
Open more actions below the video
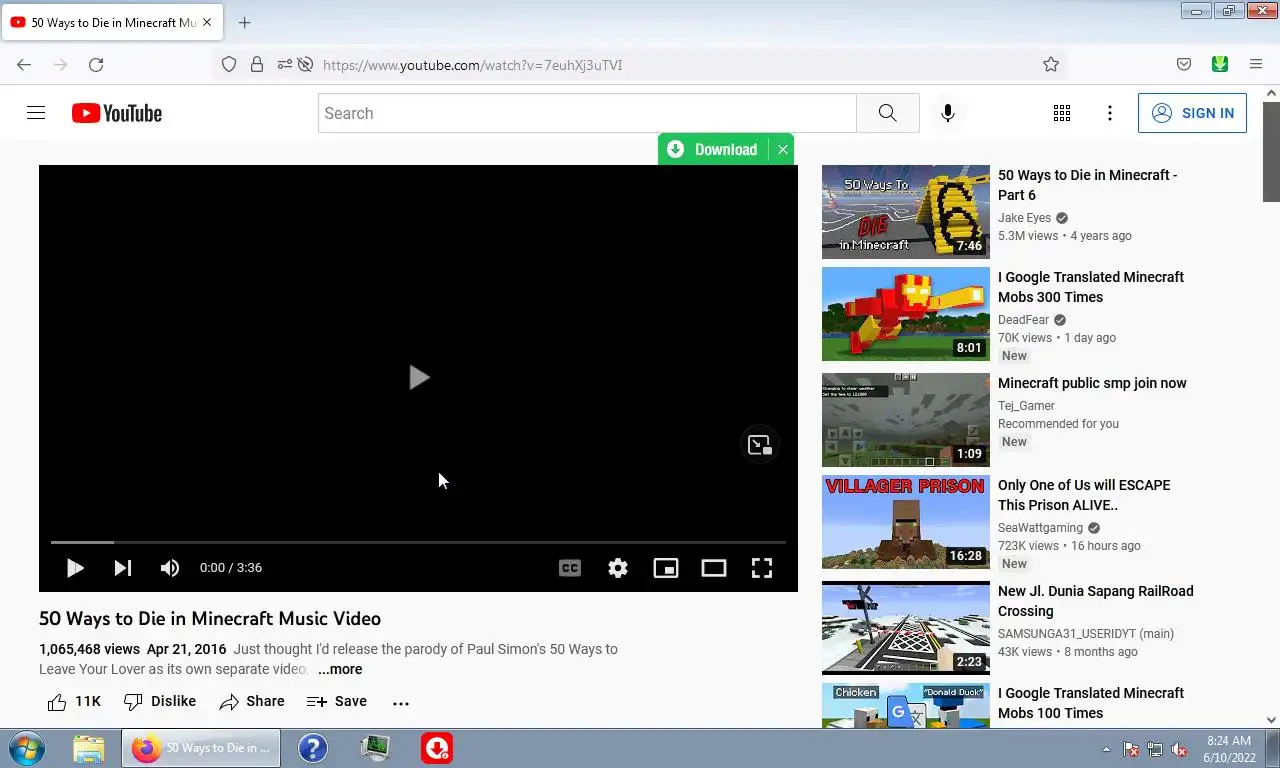click(401, 703)
